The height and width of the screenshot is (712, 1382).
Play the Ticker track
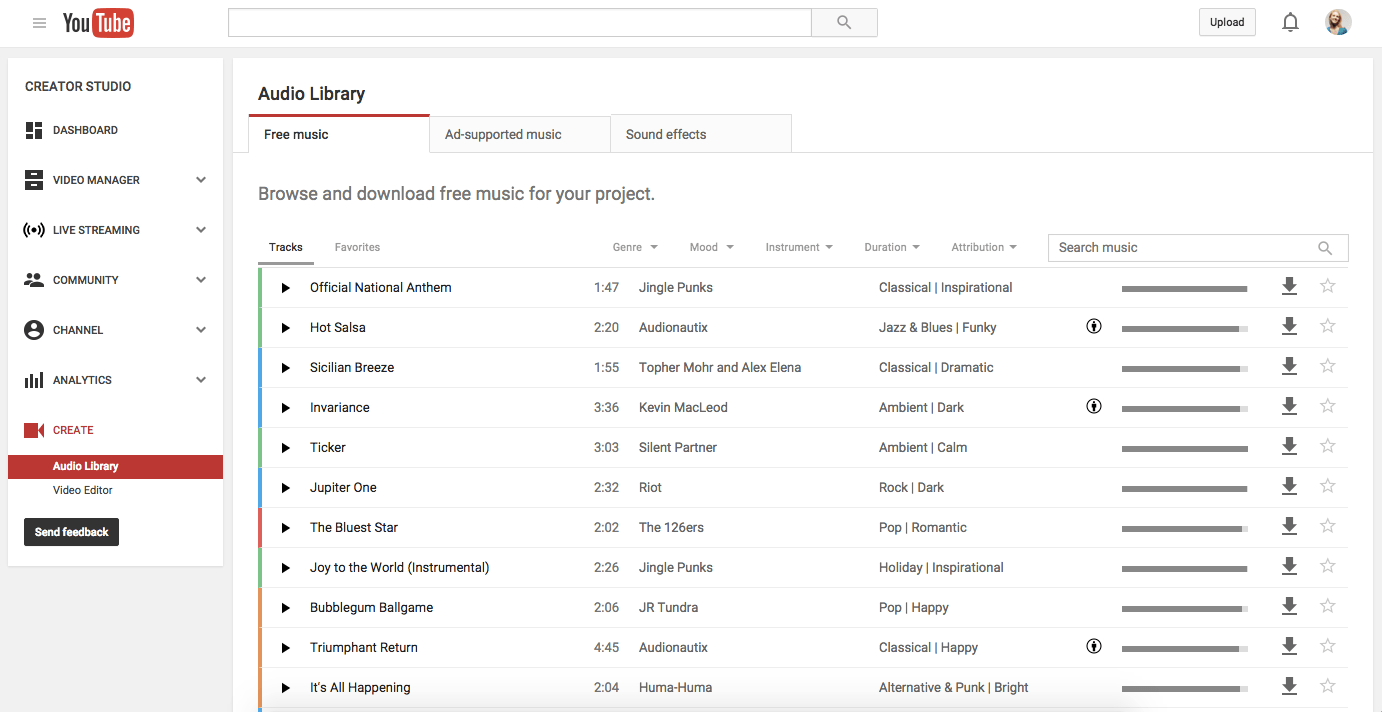click(x=285, y=448)
